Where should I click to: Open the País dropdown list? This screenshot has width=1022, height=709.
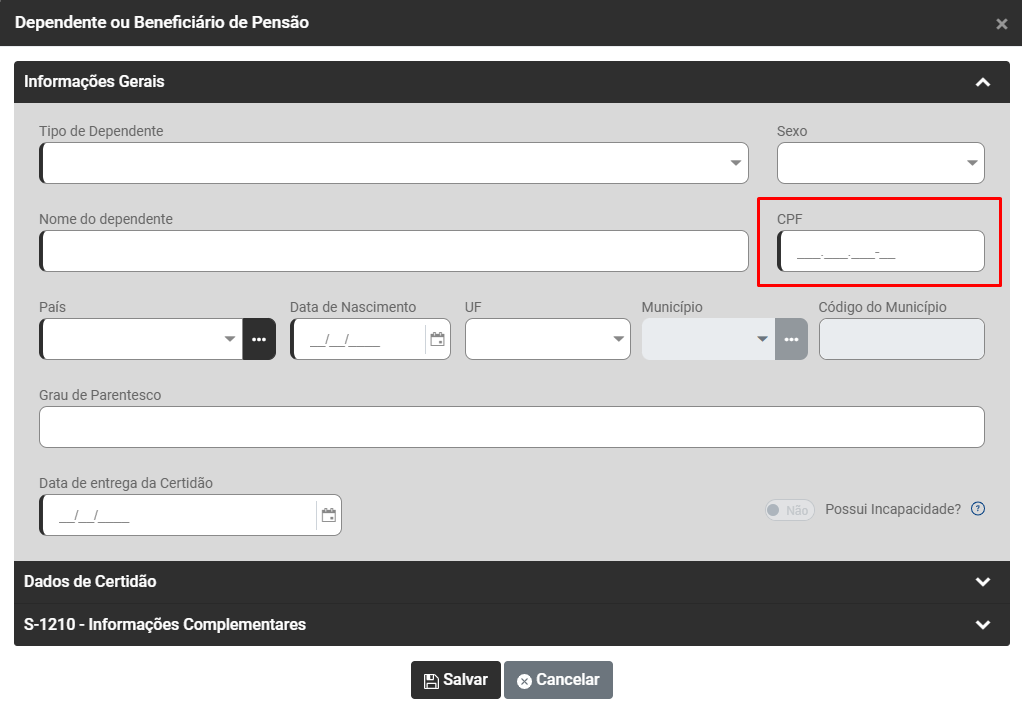[141, 339]
